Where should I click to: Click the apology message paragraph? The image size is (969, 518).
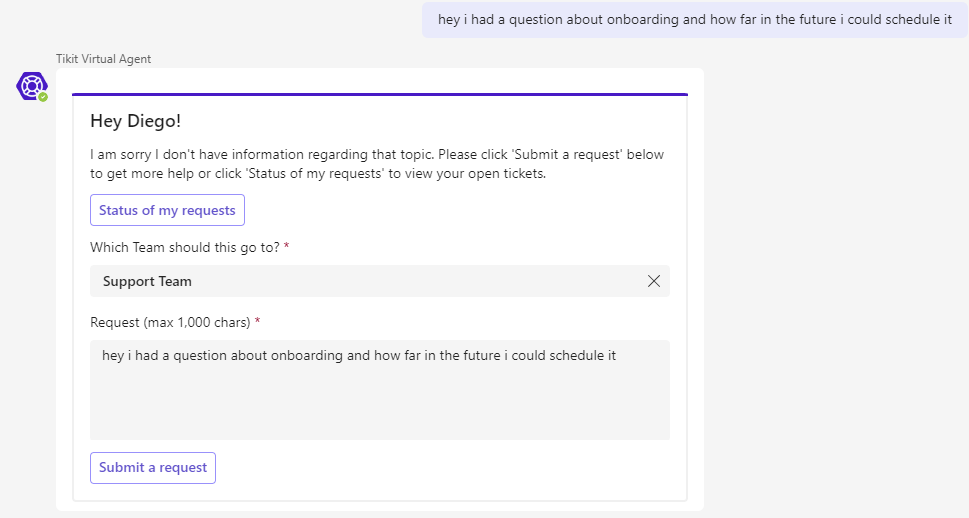[x=377, y=164]
